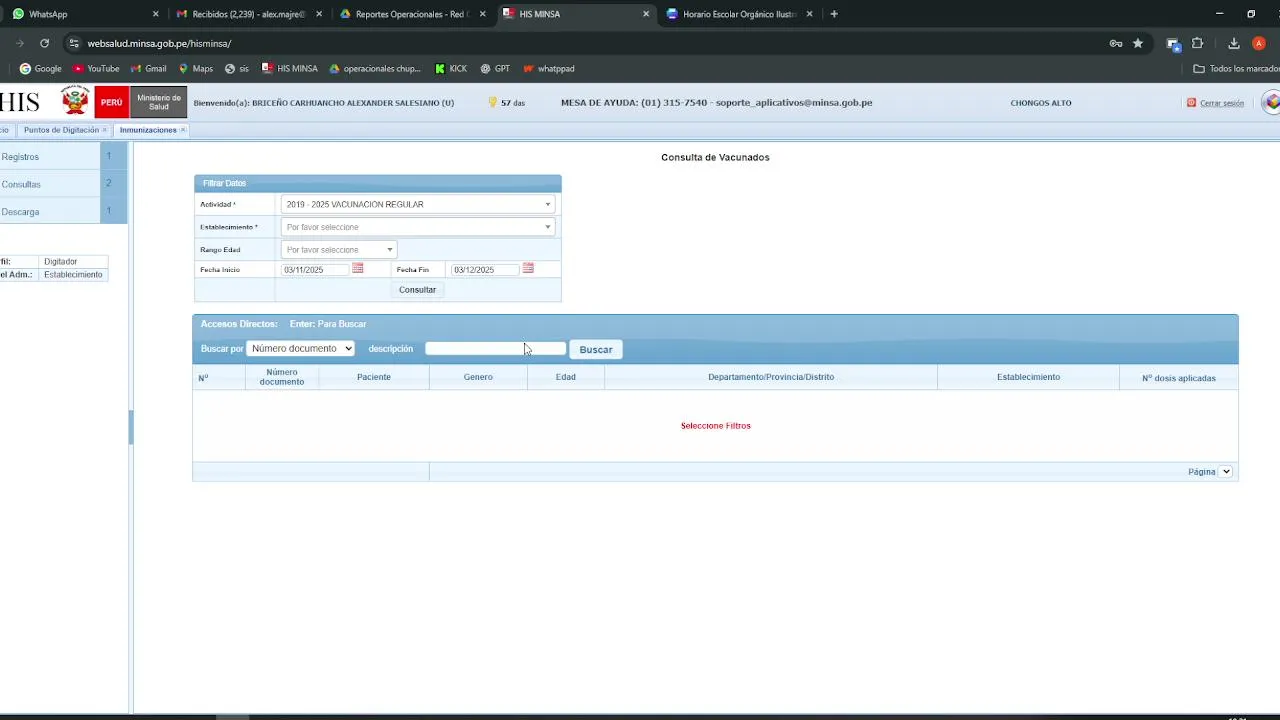The image size is (1280, 720).
Task: Open the Página dropdown in the footer
Action: pyautogui.click(x=1226, y=471)
